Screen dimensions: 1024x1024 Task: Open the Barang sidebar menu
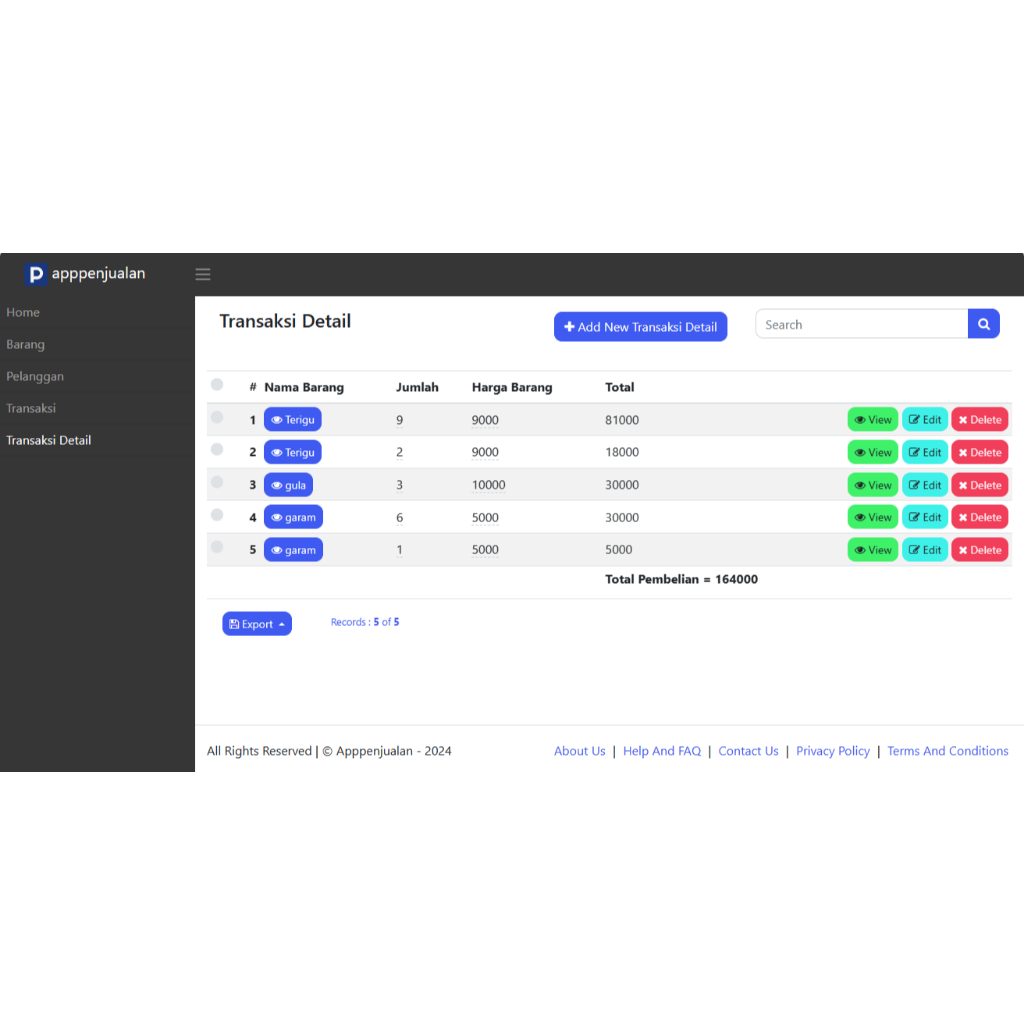coord(26,344)
